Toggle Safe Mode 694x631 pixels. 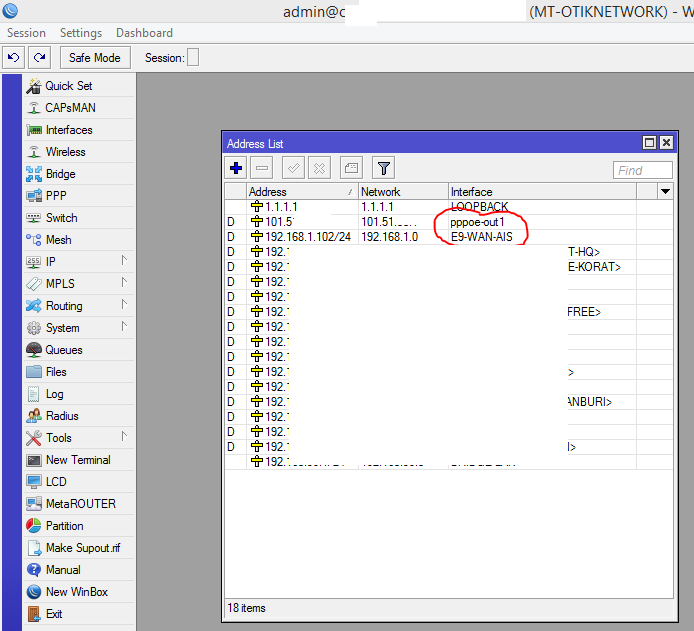[95, 58]
